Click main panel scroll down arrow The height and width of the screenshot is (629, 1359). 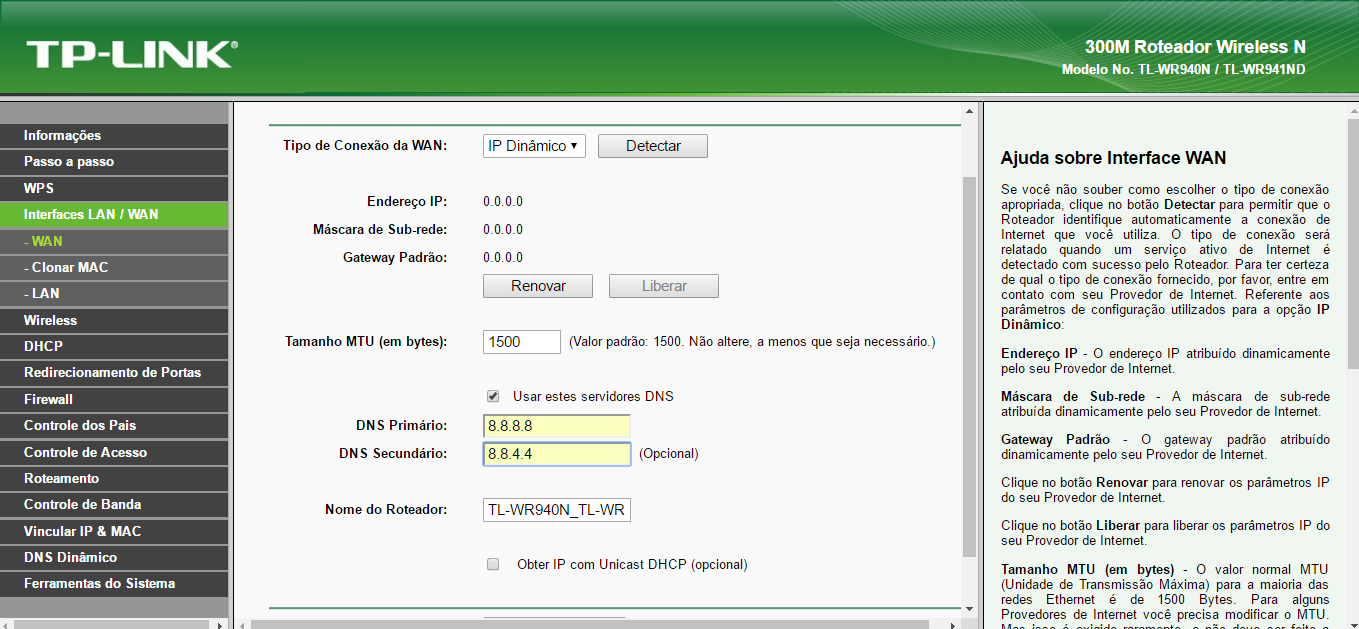968,608
